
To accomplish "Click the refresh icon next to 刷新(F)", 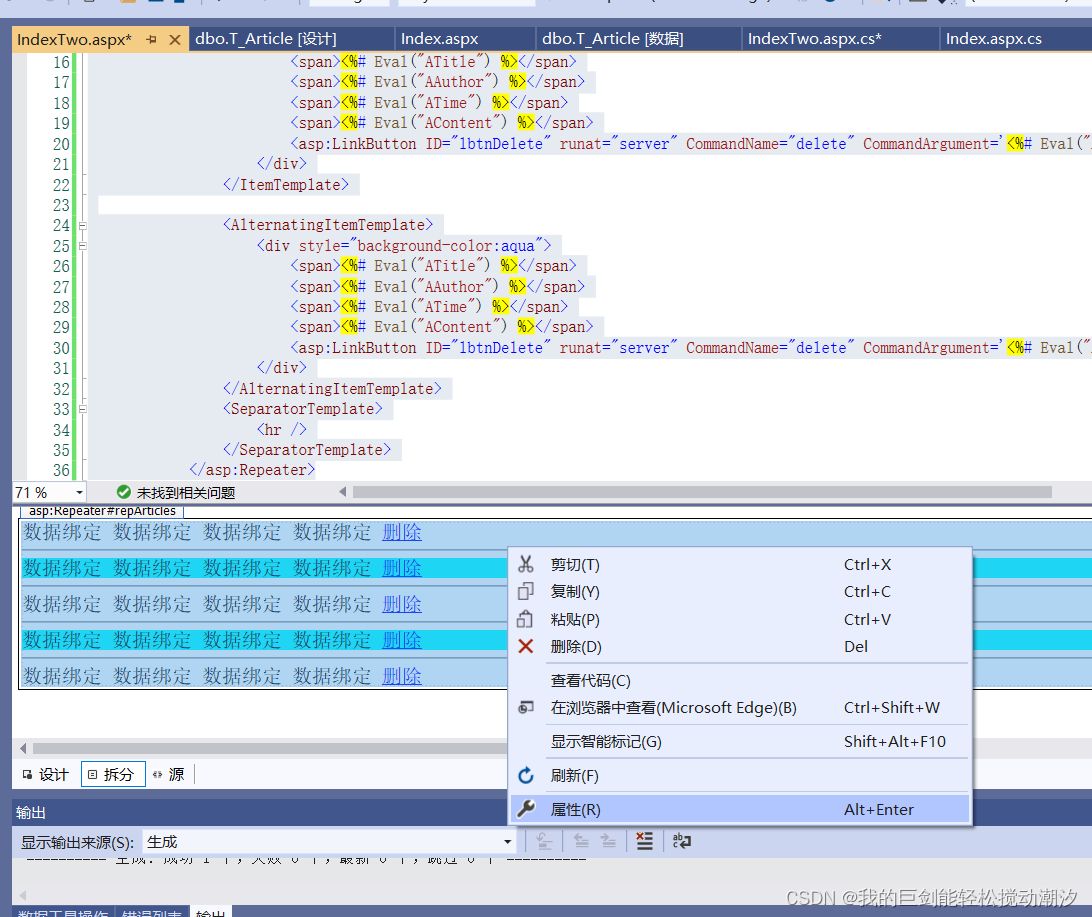I will [x=527, y=775].
